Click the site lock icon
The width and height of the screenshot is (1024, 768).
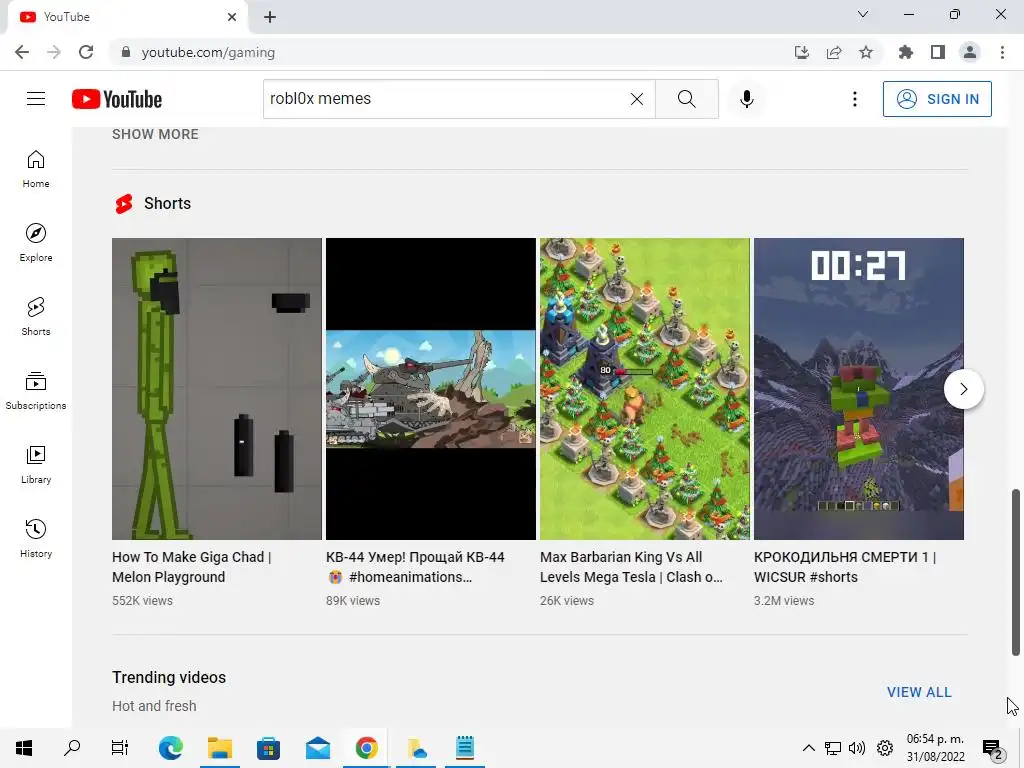click(x=125, y=52)
